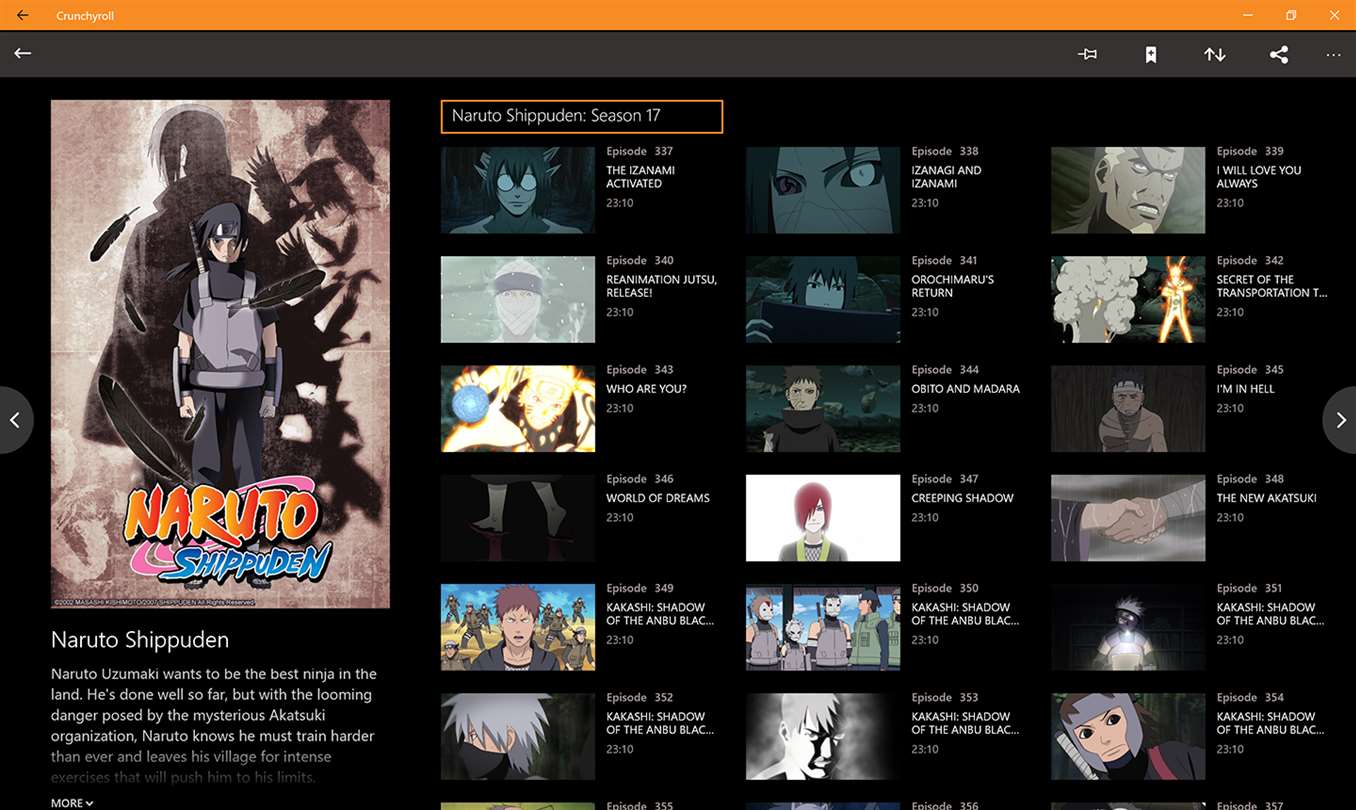Open Episode 341 Orochimaru's Return thumbnail
This screenshot has height=810, width=1356.
point(823,299)
